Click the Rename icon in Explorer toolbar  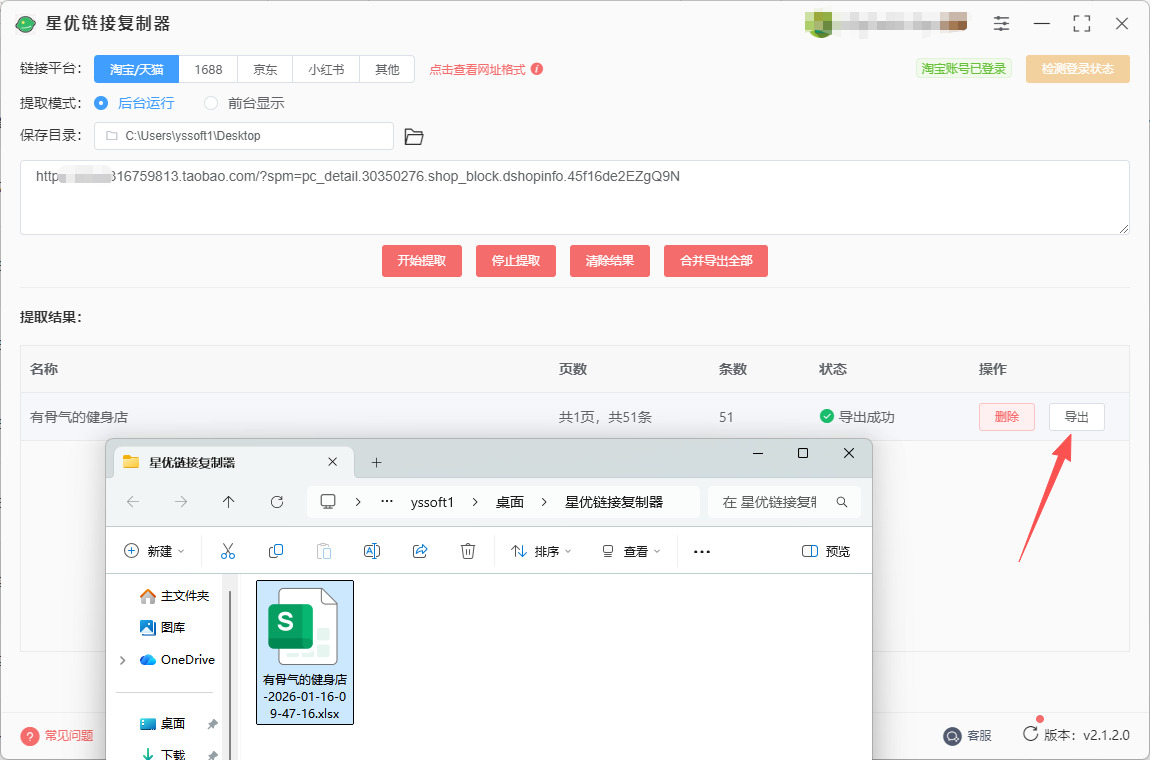pyautogui.click(x=372, y=551)
